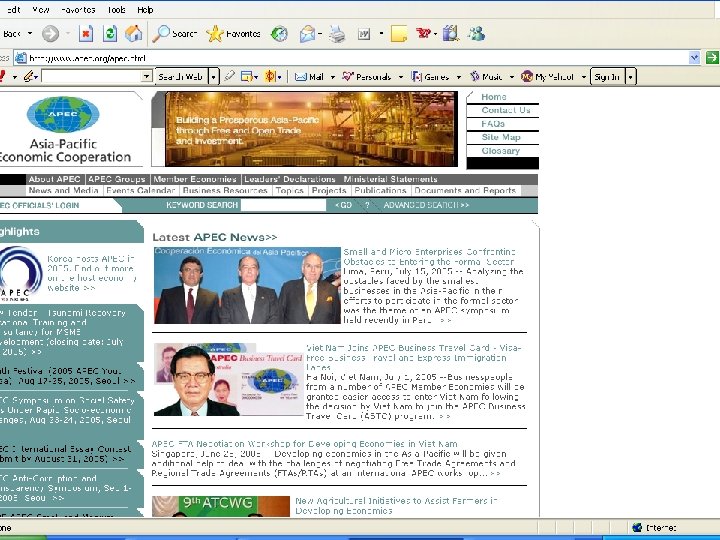This screenshot has width=720, height=540.
Task: Expand the Music dropdown arrow
Action: coord(512,77)
